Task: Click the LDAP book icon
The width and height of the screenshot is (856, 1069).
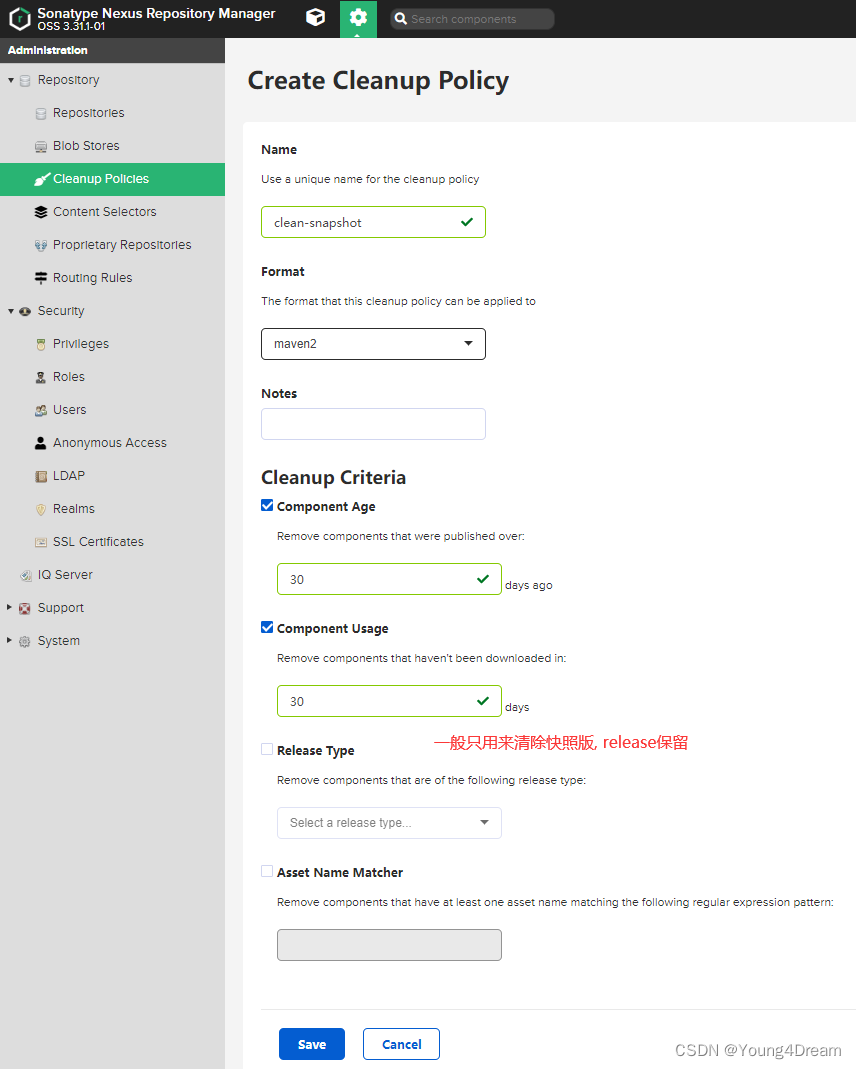Action: (41, 476)
